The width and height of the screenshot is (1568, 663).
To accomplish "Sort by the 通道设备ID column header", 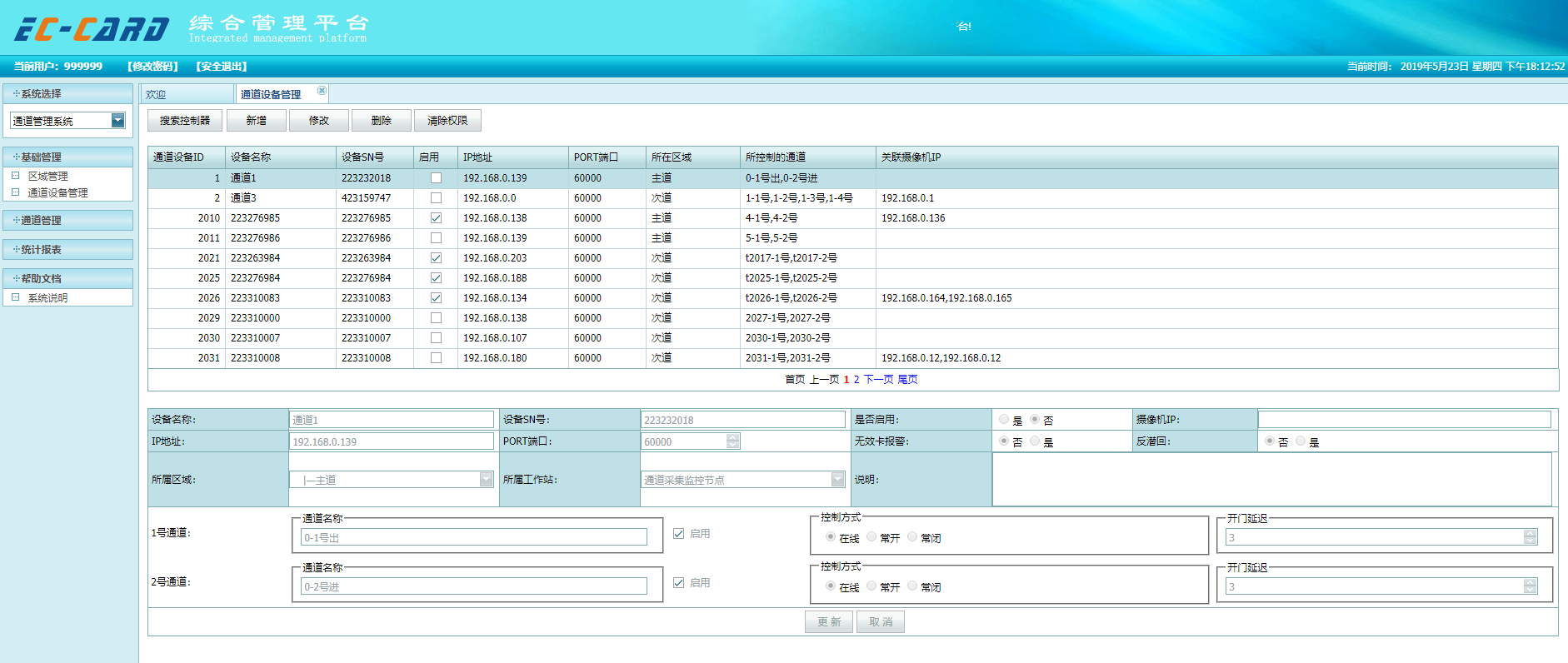I will [187, 157].
